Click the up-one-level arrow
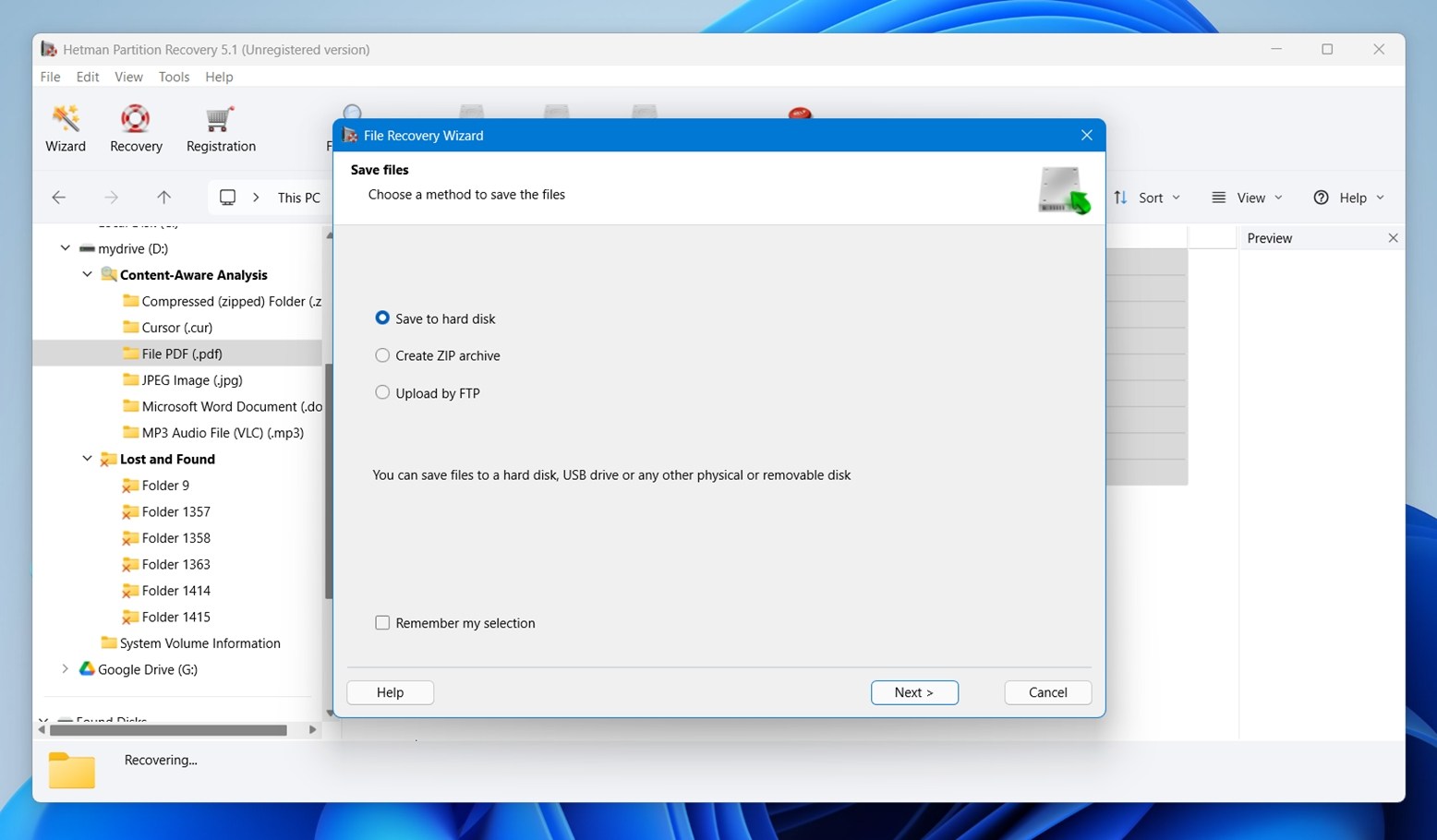The width and height of the screenshot is (1437, 840). 163,197
